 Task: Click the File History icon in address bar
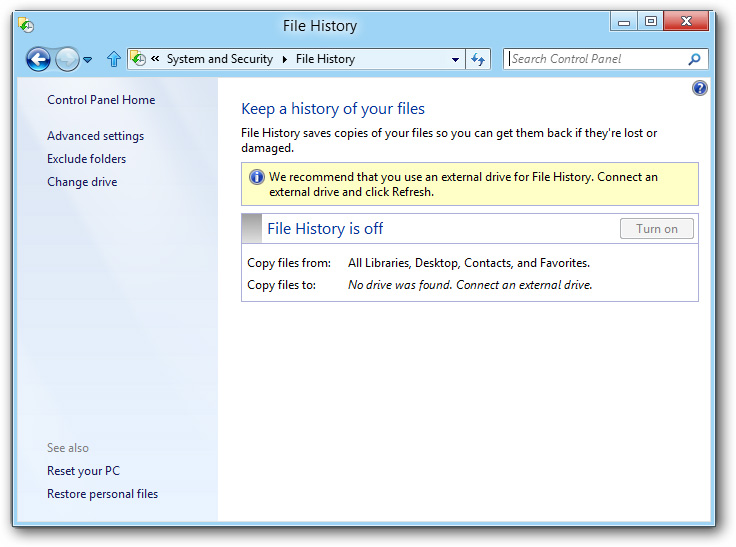138,59
